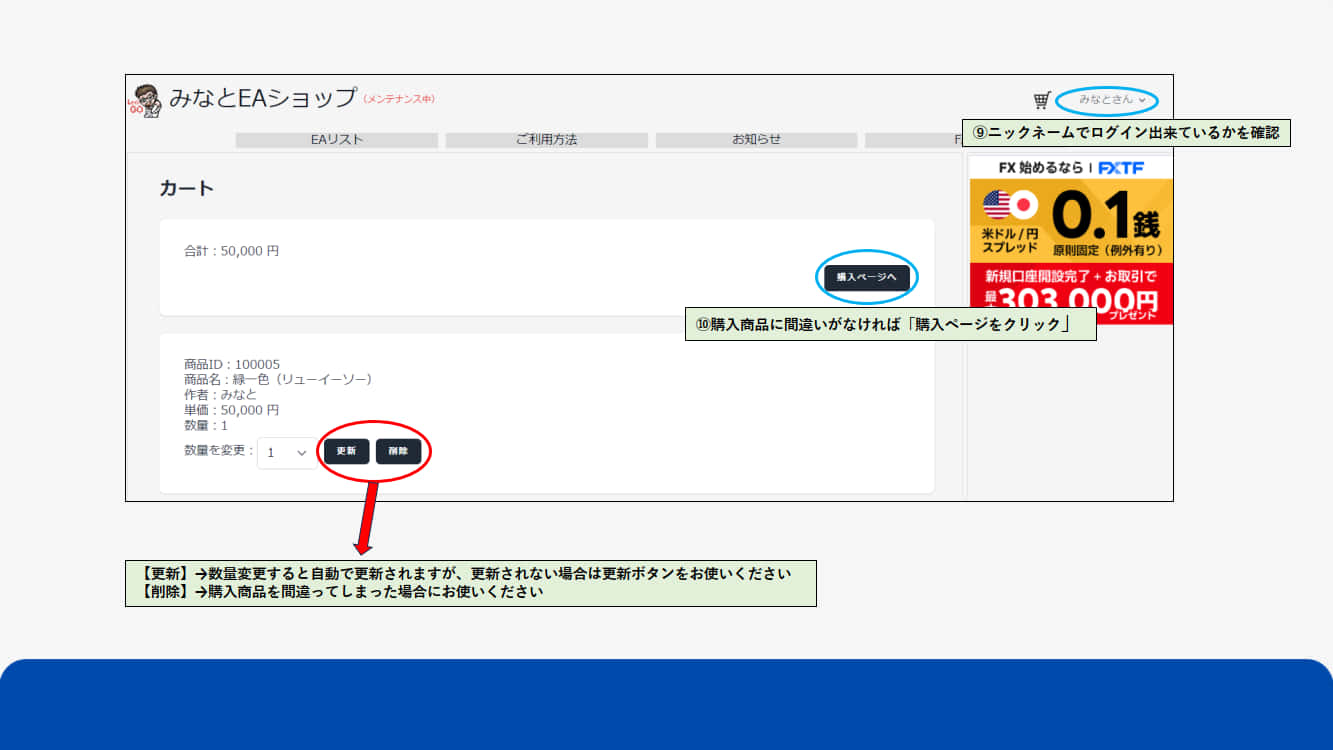Image resolution: width=1333 pixels, height=750 pixels.
Task: Click the Minato avatar logo icon
Action: click(146, 100)
